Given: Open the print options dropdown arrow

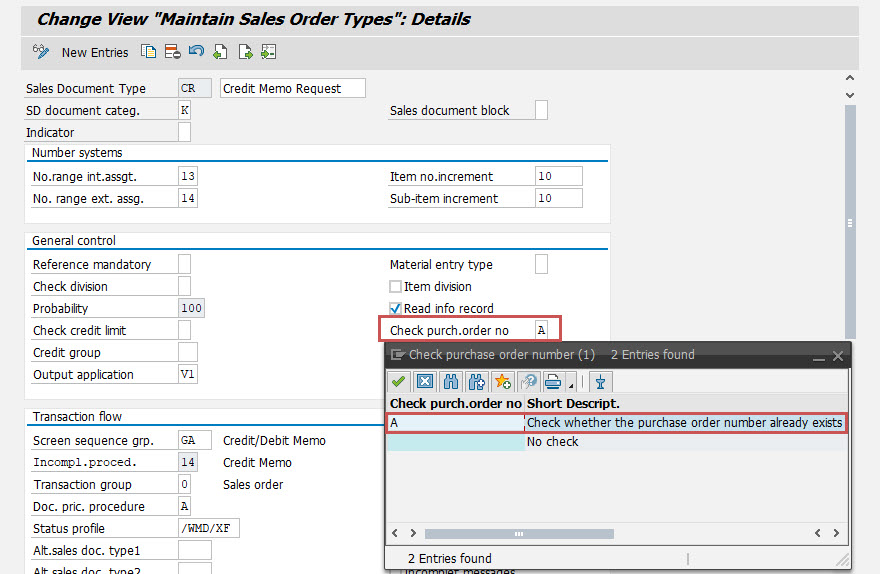Looking at the screenshot, I should (x=570, y=383).
